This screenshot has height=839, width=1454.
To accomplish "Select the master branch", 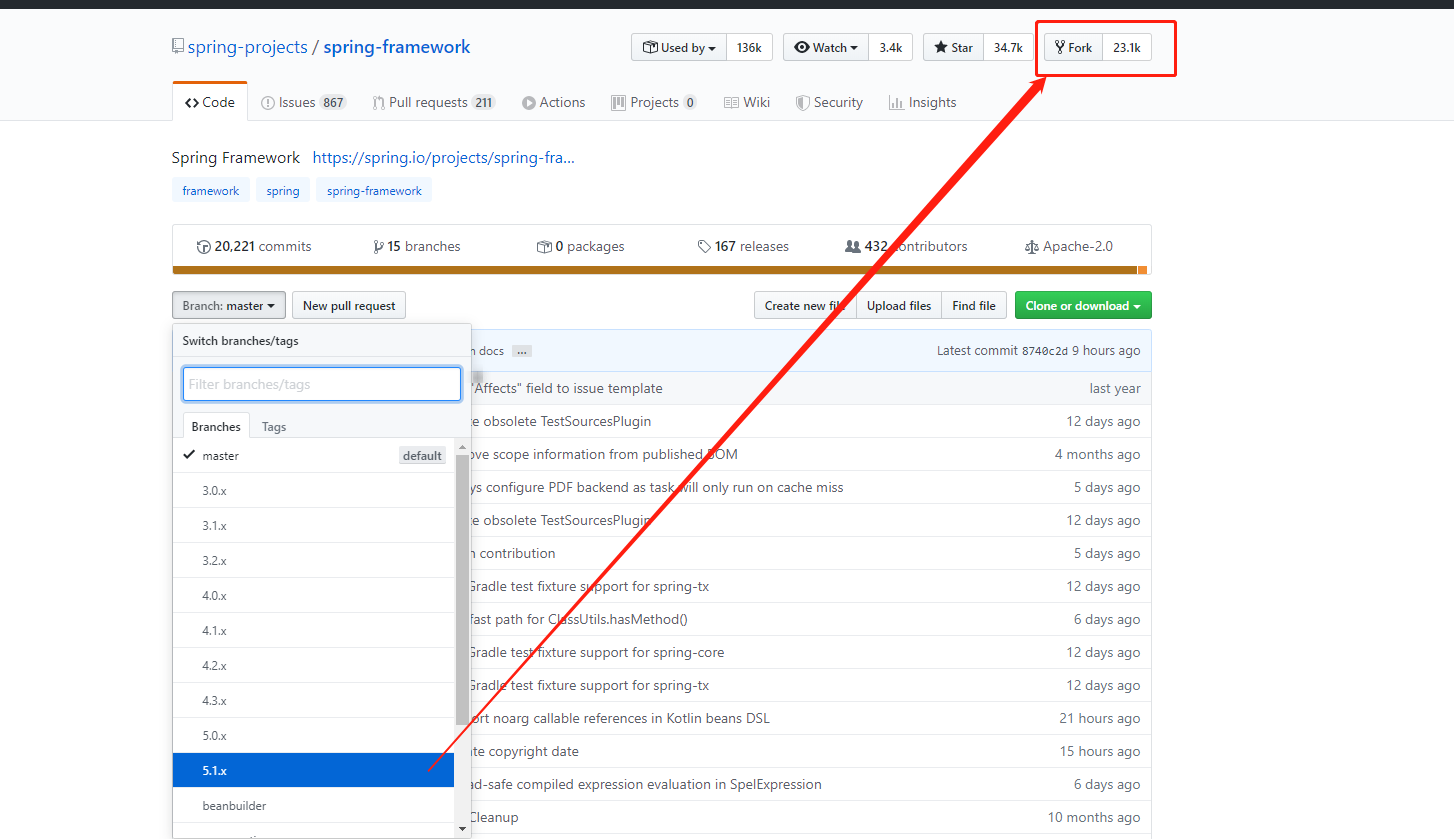I will [x=314, y=455].
